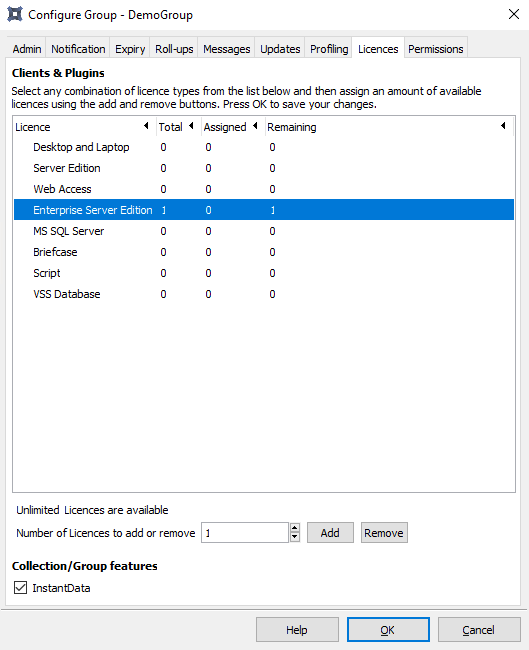Click the number of licences input field

[245, 533]
